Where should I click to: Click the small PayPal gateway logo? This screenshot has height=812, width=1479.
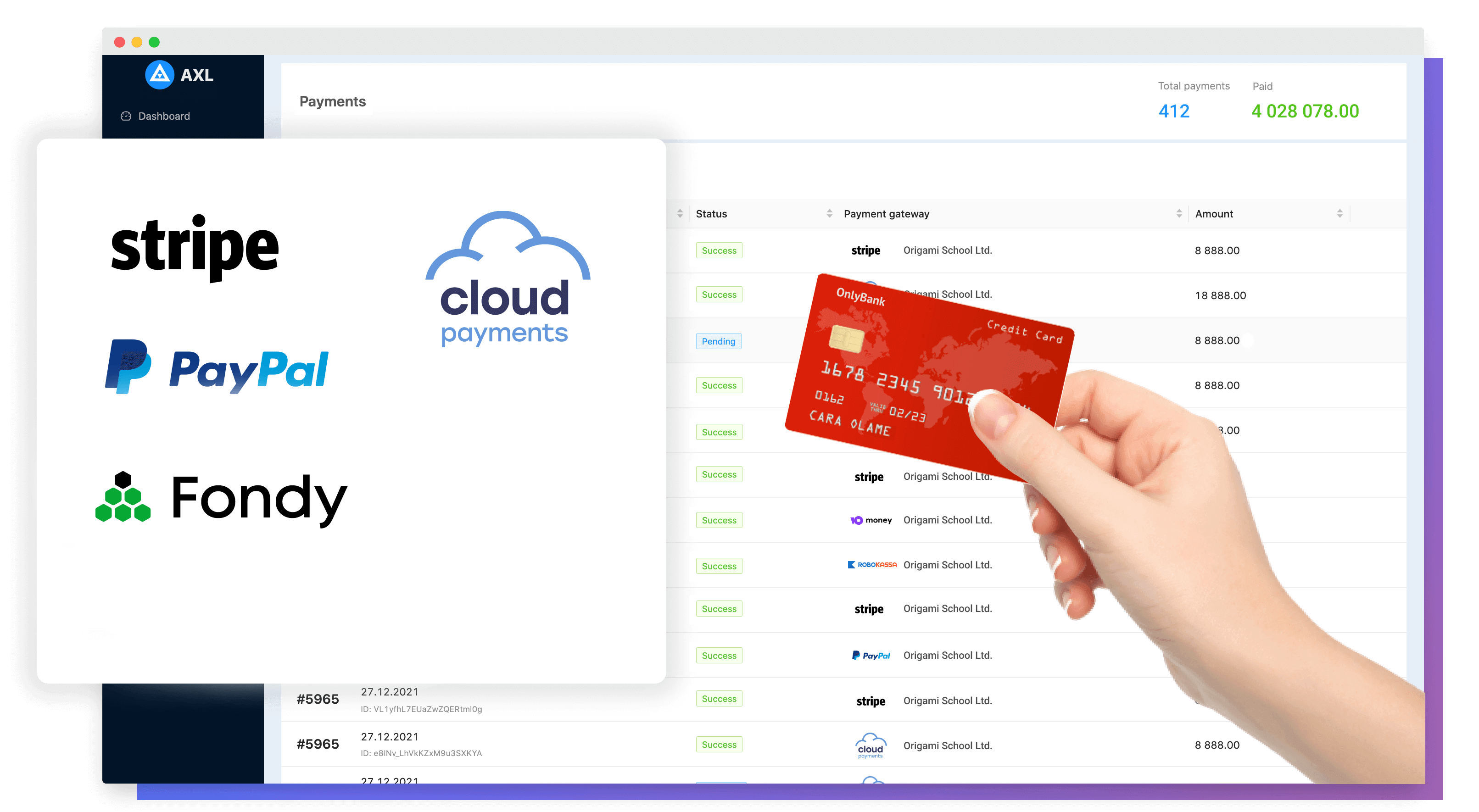pyautogui.click(x=871, y=656)
